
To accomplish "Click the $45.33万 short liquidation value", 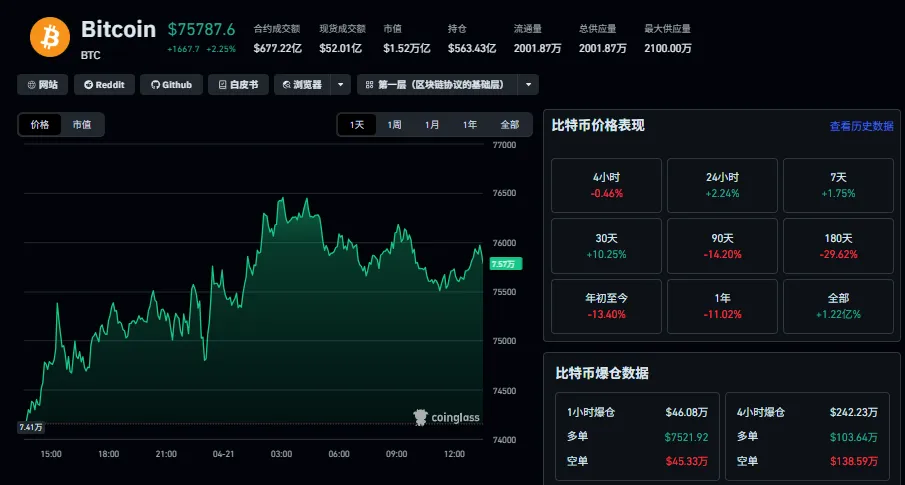I will coord(688,461).
